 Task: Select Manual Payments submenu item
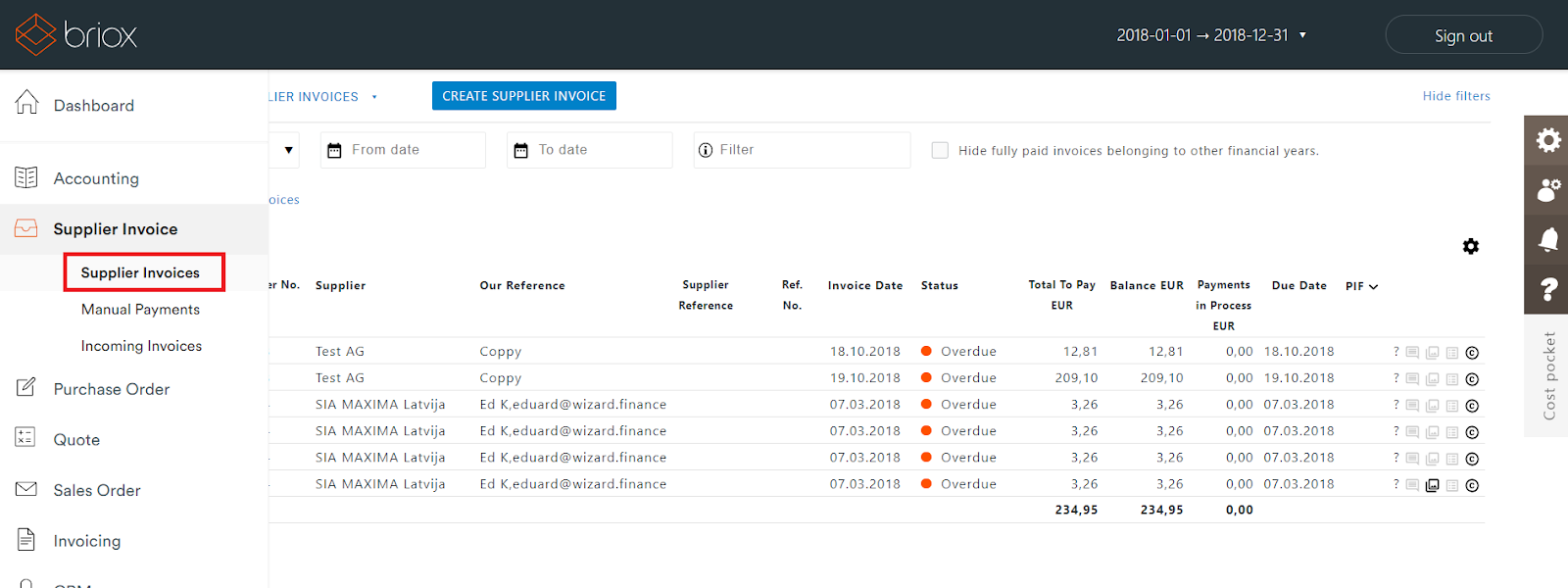point(140,310)
